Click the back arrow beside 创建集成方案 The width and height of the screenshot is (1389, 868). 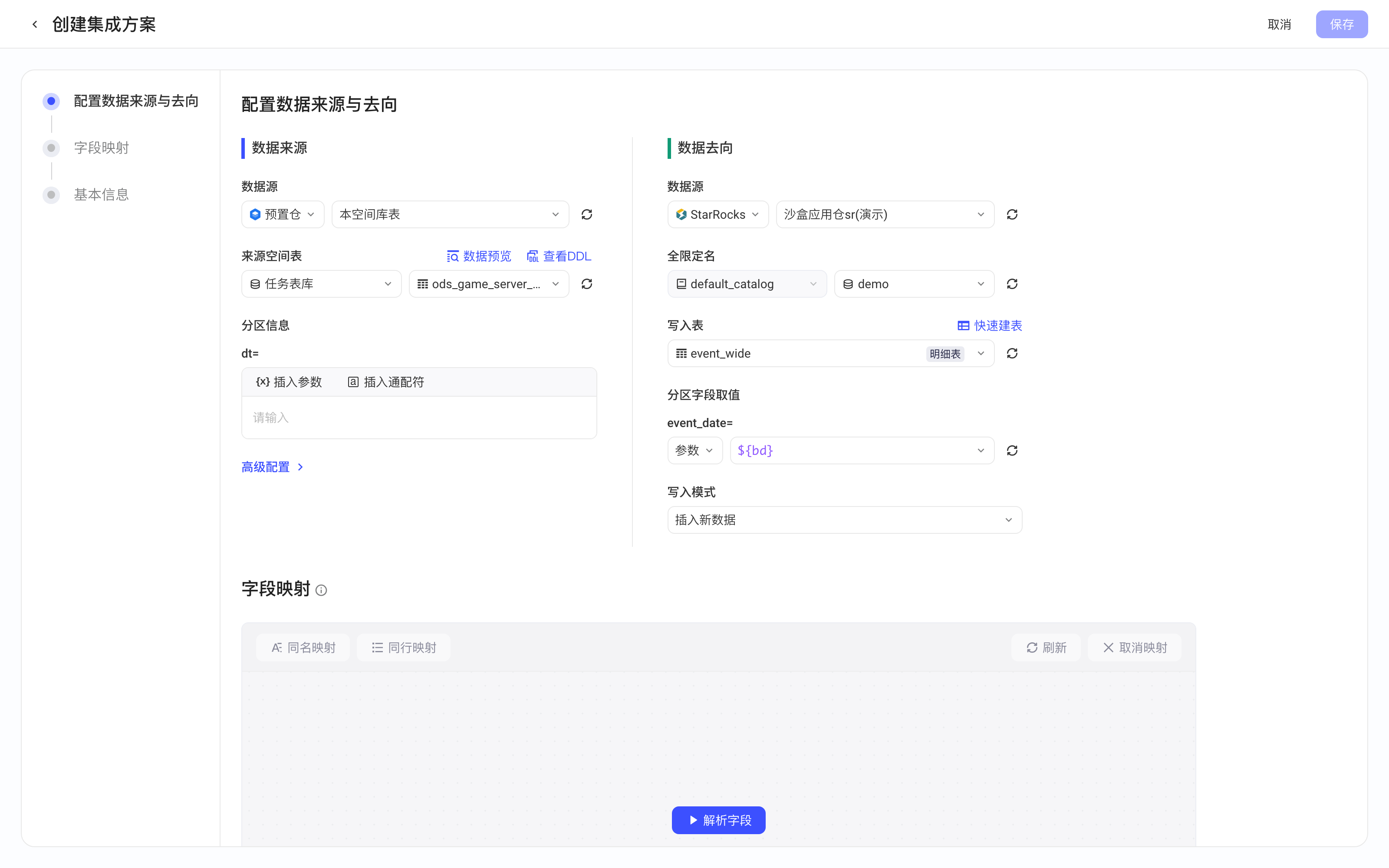coord(35,24)
